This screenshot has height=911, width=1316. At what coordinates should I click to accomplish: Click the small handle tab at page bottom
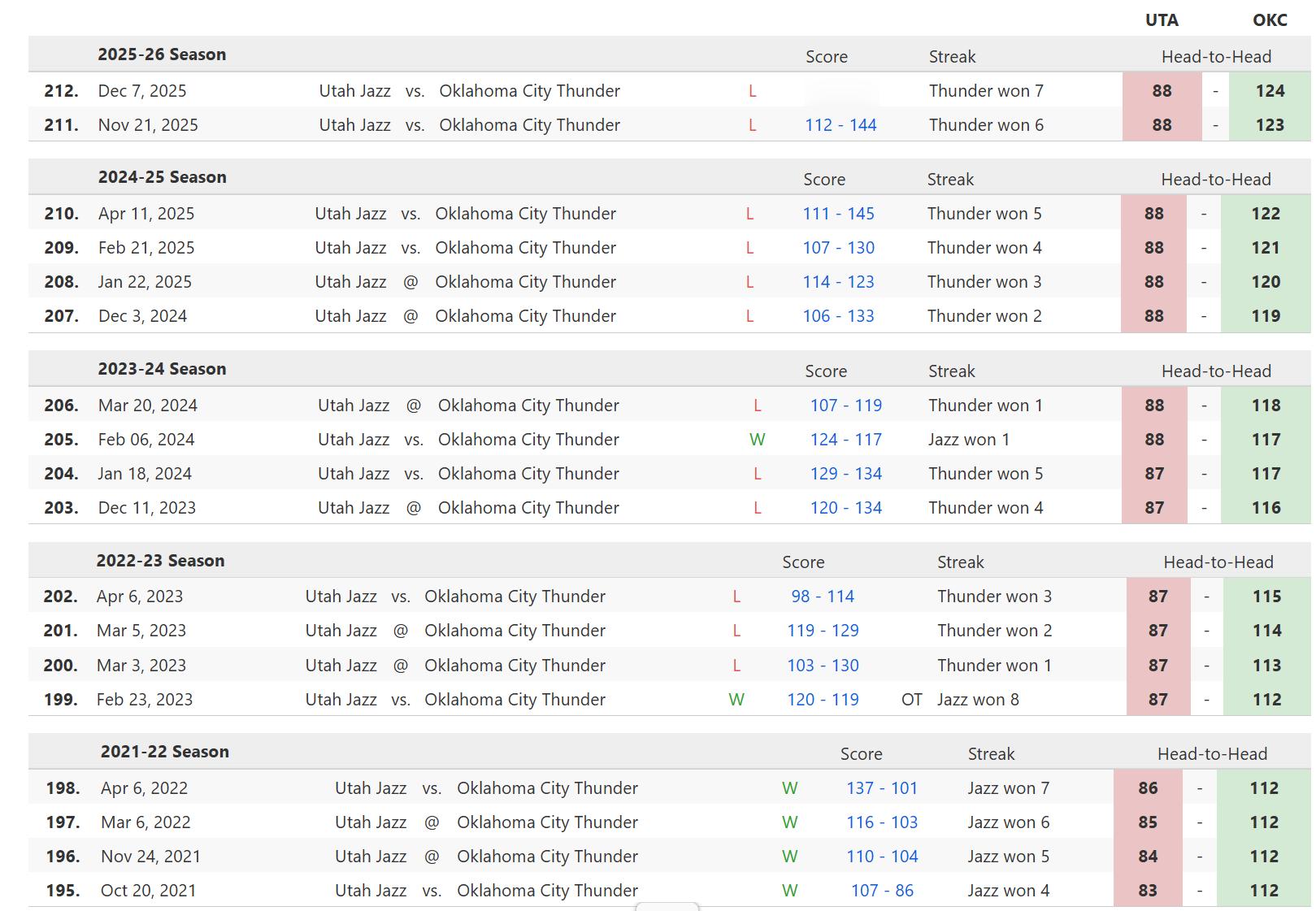[667, 906]
